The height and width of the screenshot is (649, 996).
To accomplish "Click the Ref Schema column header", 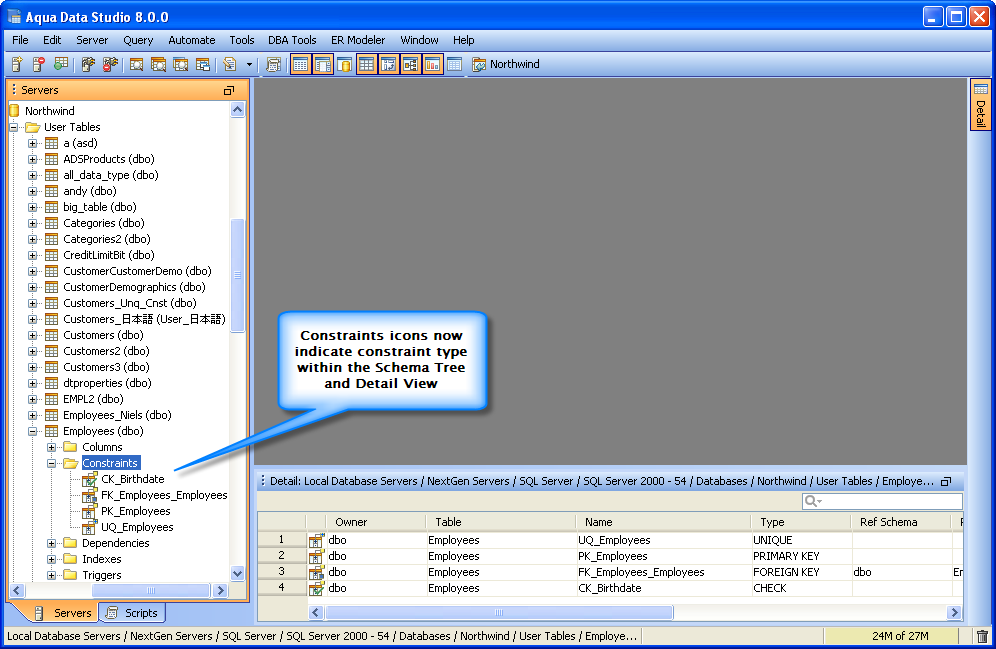I will (901, 522).
